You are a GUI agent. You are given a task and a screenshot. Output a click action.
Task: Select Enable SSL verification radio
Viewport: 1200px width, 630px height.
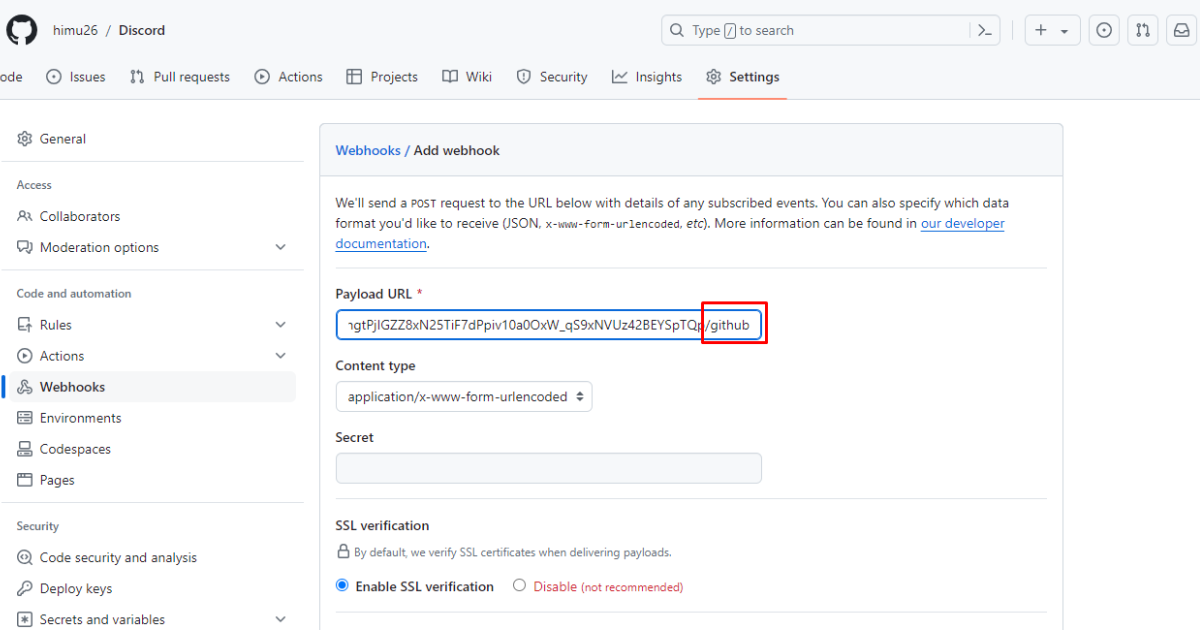[x=342, y=586]
